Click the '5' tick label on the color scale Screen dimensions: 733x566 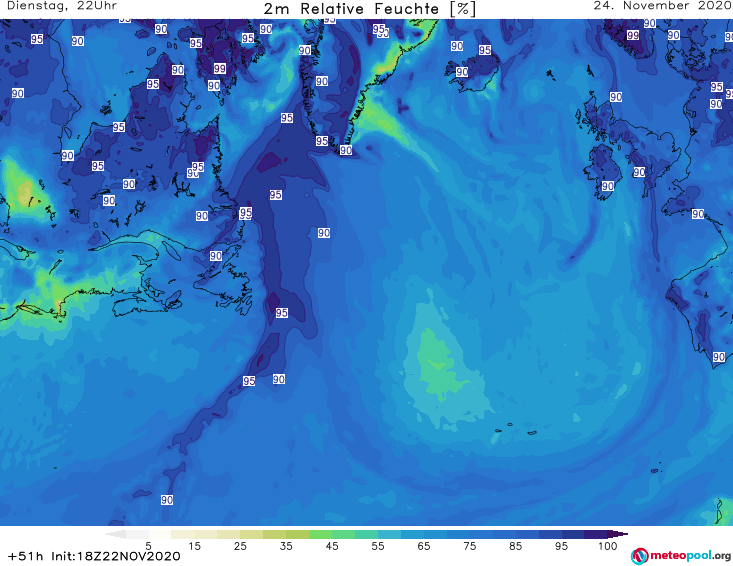(x=148, y=546)
